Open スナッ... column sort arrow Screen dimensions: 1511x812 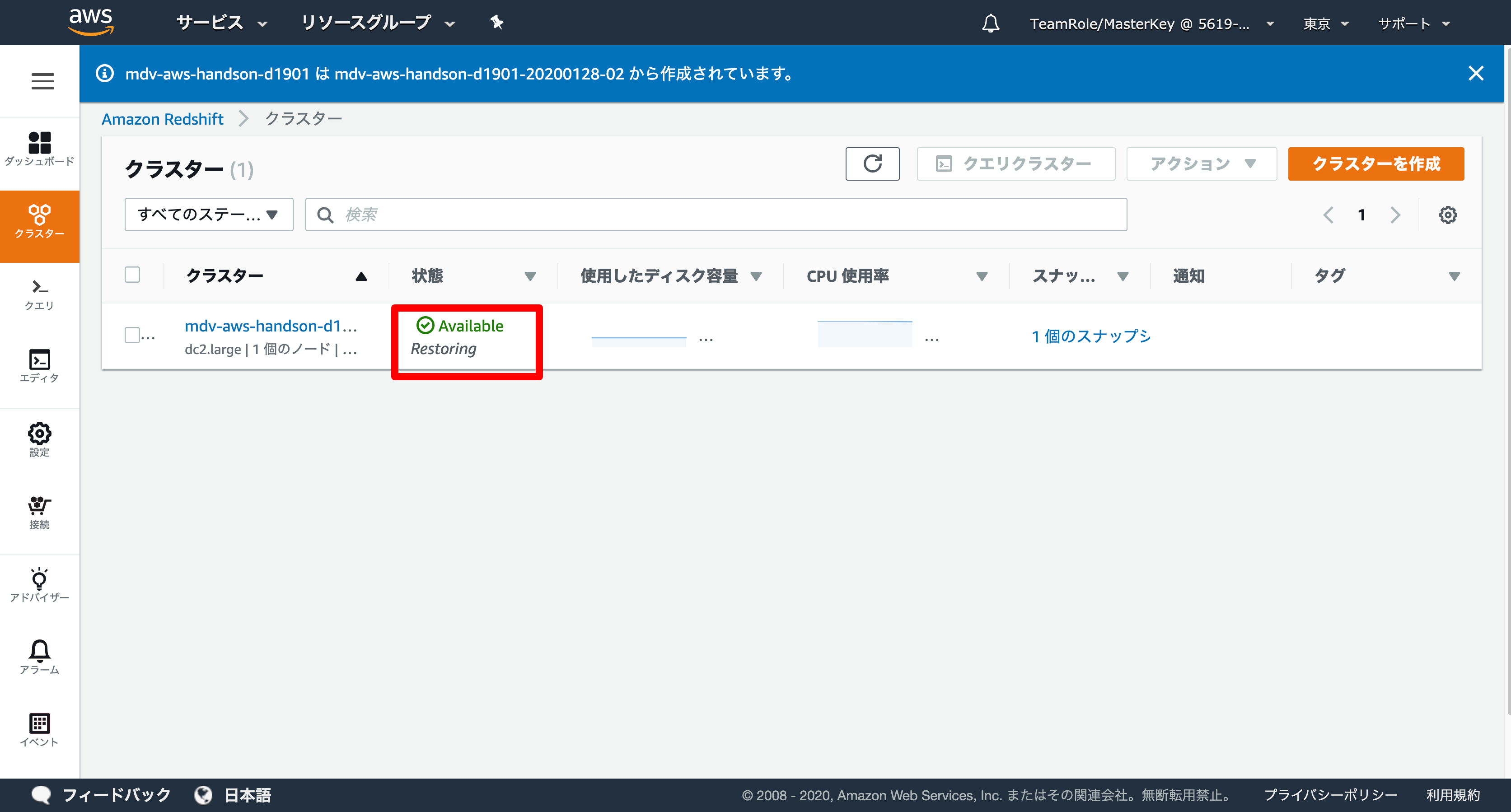[1123, 276]
